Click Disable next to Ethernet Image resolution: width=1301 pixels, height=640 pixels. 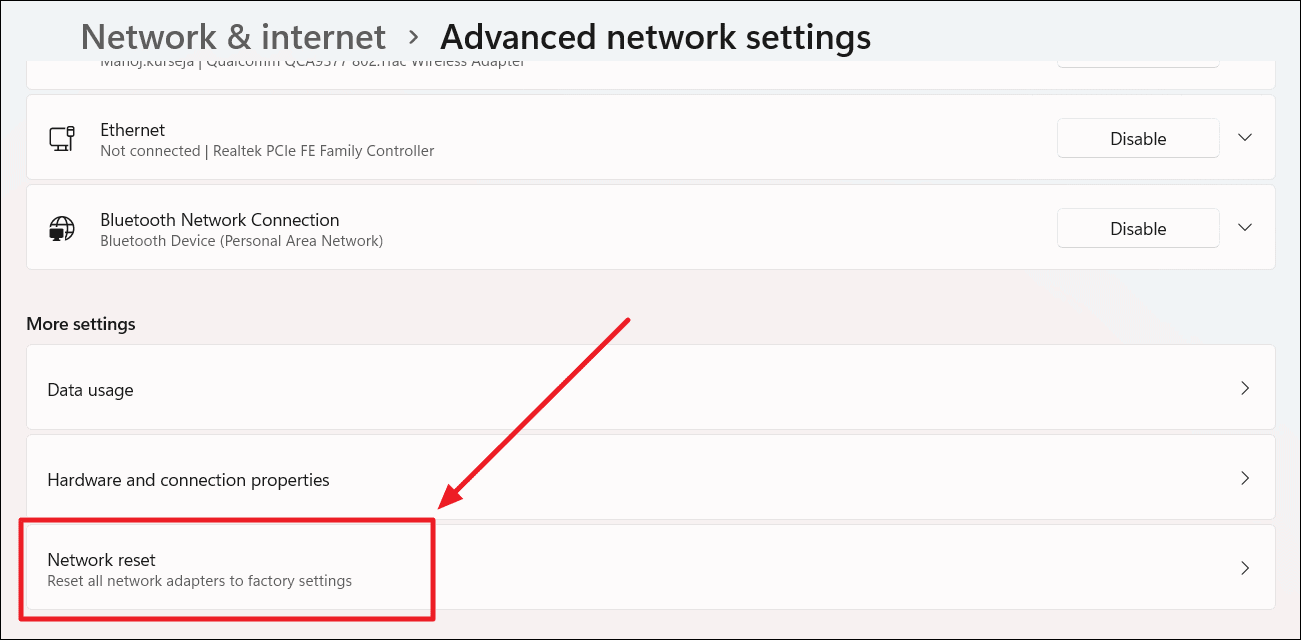pyautogui.click(x=1138, y=138)
